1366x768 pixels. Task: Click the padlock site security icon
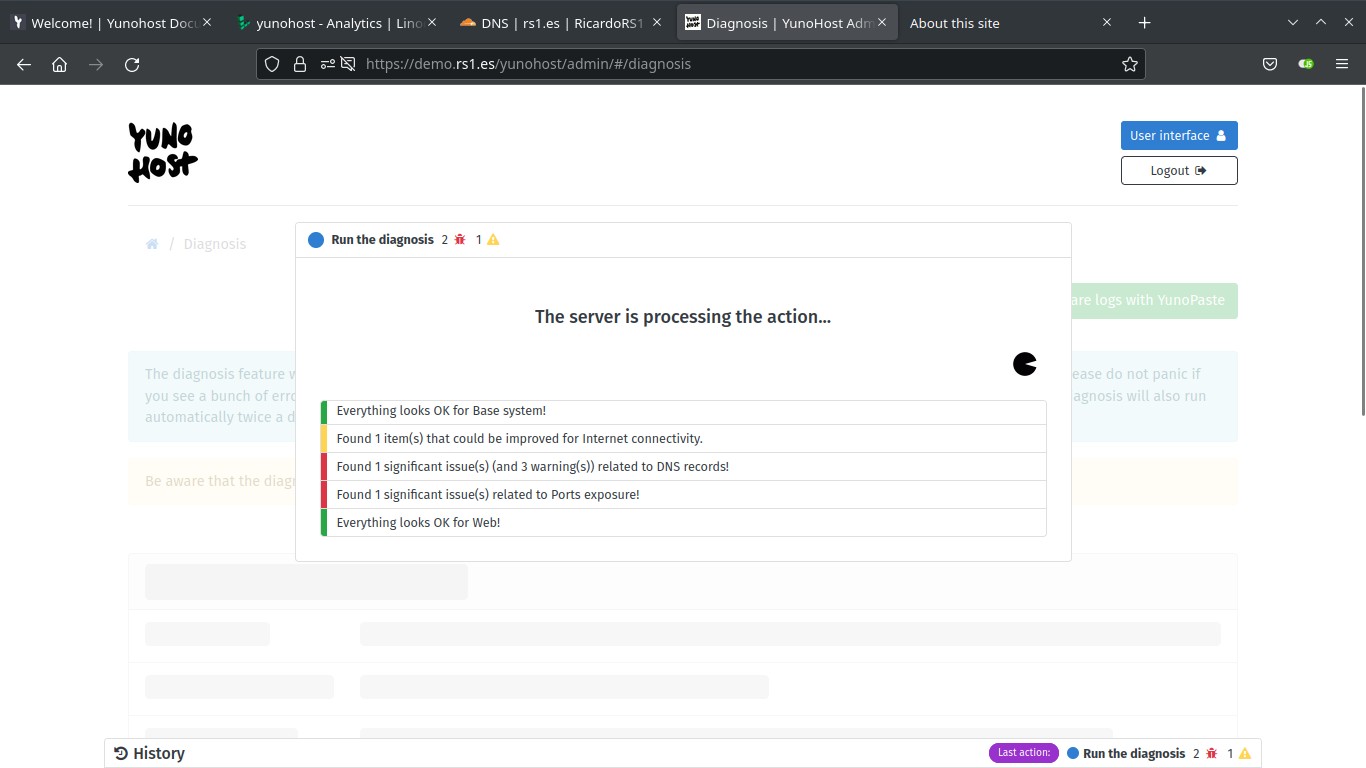(x=299, y=64)
